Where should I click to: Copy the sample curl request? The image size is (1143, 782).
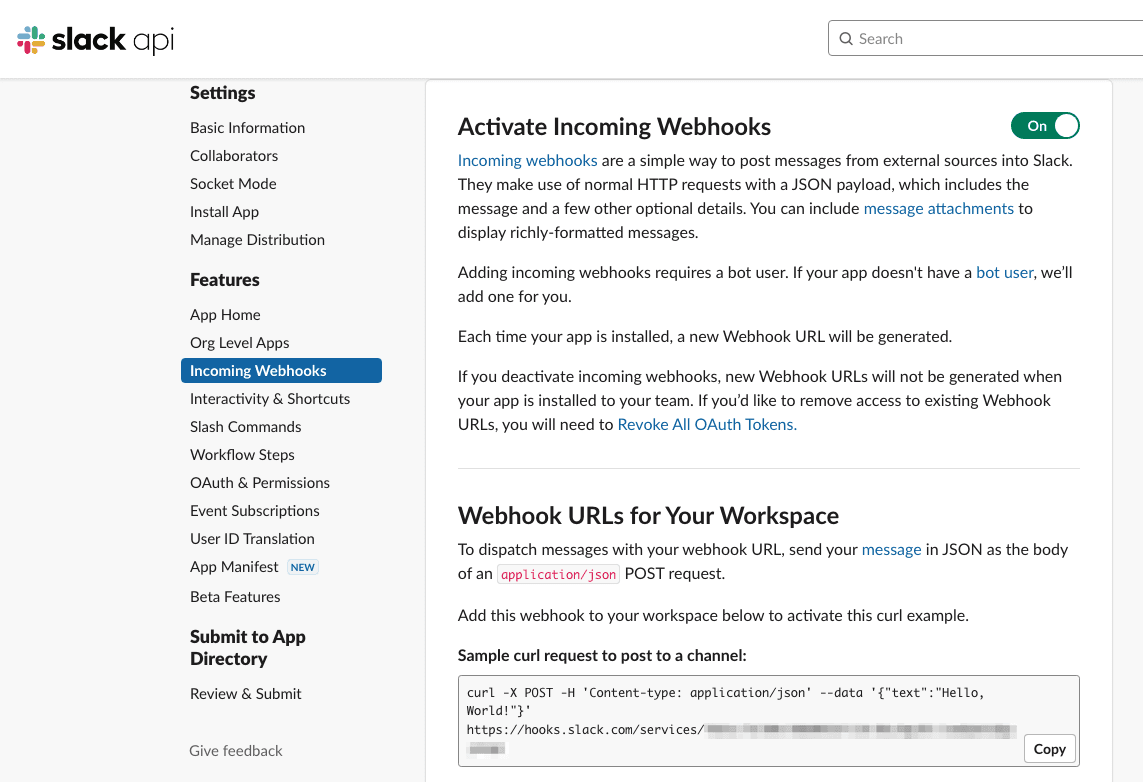click(x=1049, y=748)
